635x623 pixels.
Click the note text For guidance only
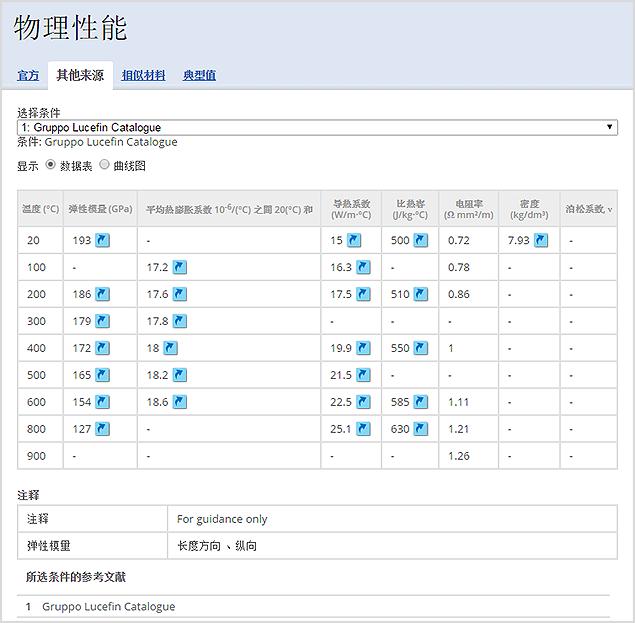coord(222,519)
